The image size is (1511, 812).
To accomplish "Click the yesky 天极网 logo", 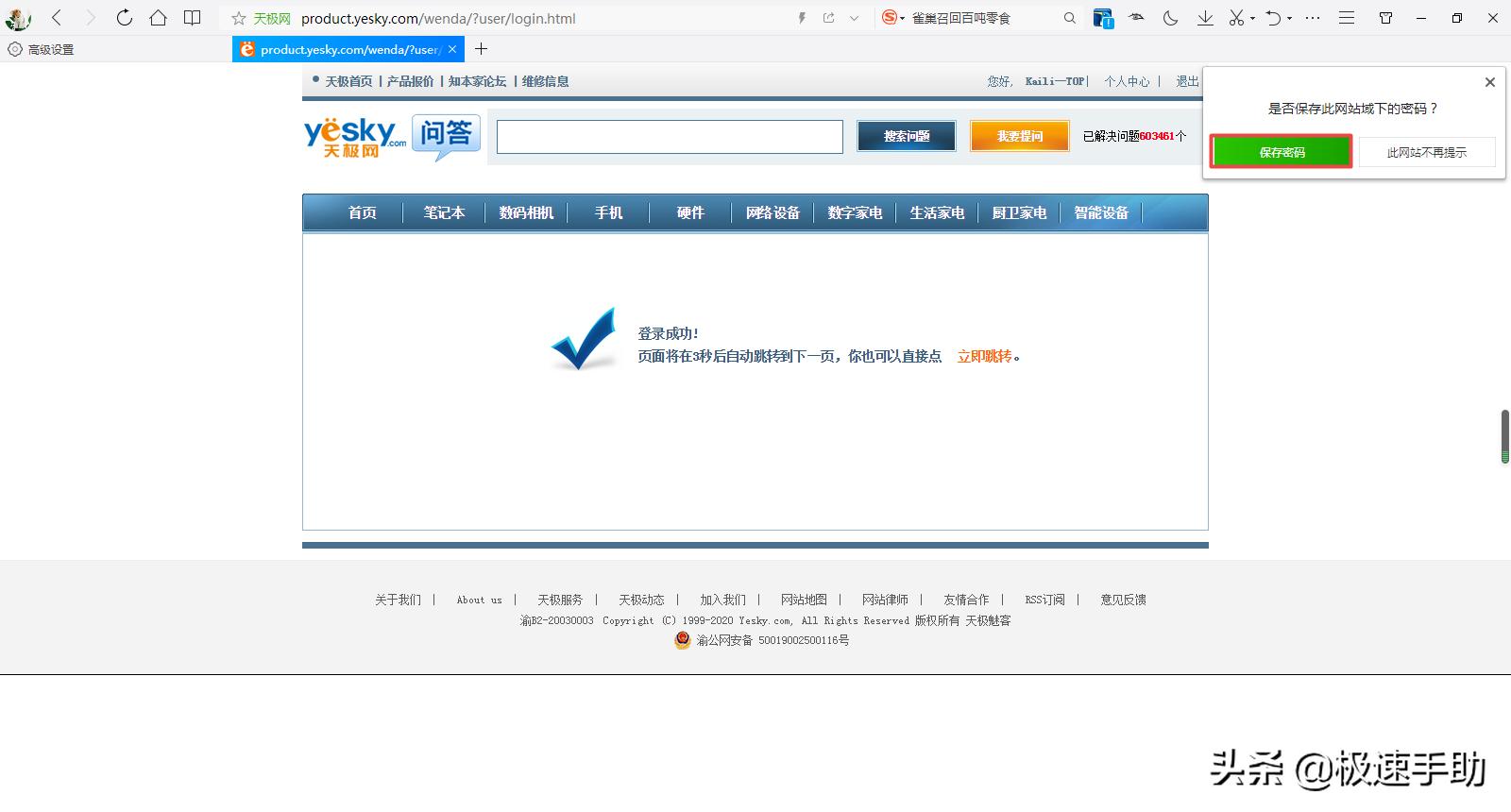I will (x=355, y=138).
